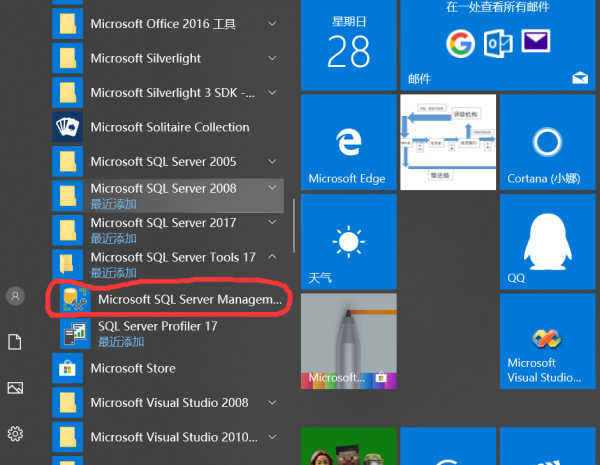The image size is (600, 465).
Task: Open the Cortana tile
Action: click(546, 142)
